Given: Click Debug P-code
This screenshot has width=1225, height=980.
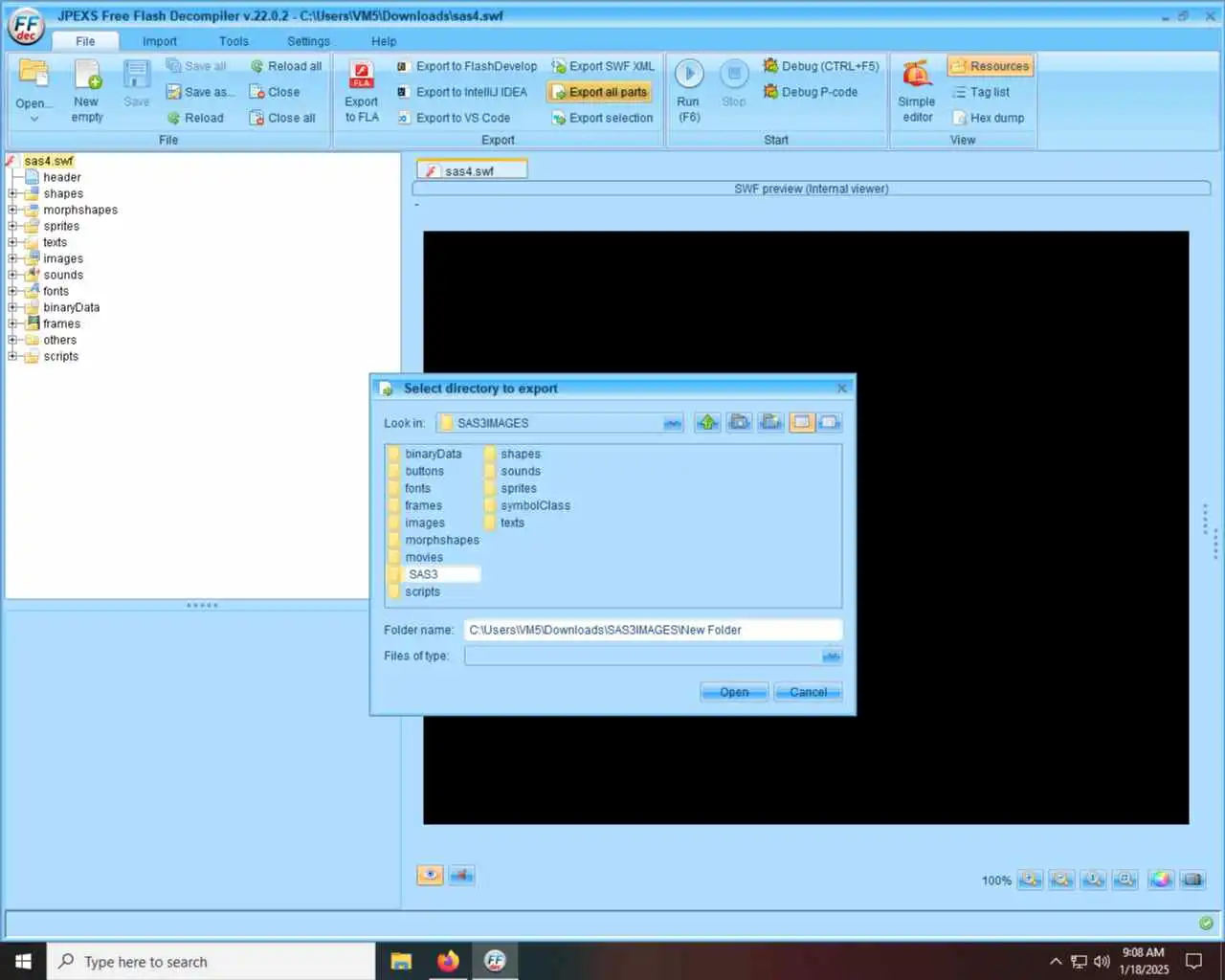Looking at the screenshot, I should [811, 92].
